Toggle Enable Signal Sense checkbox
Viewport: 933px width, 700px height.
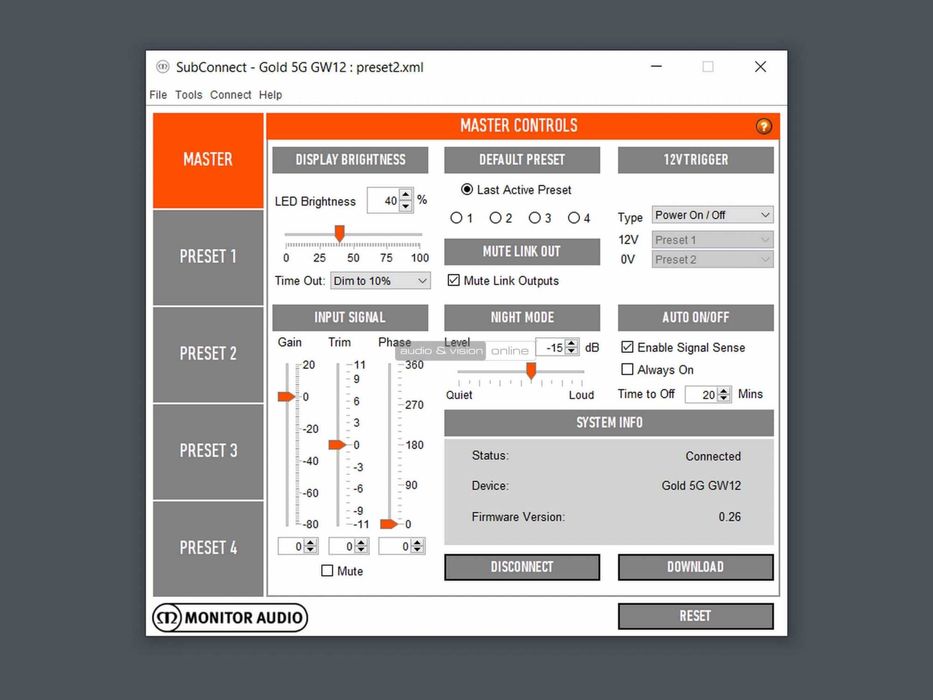click(x=627, y=347)
